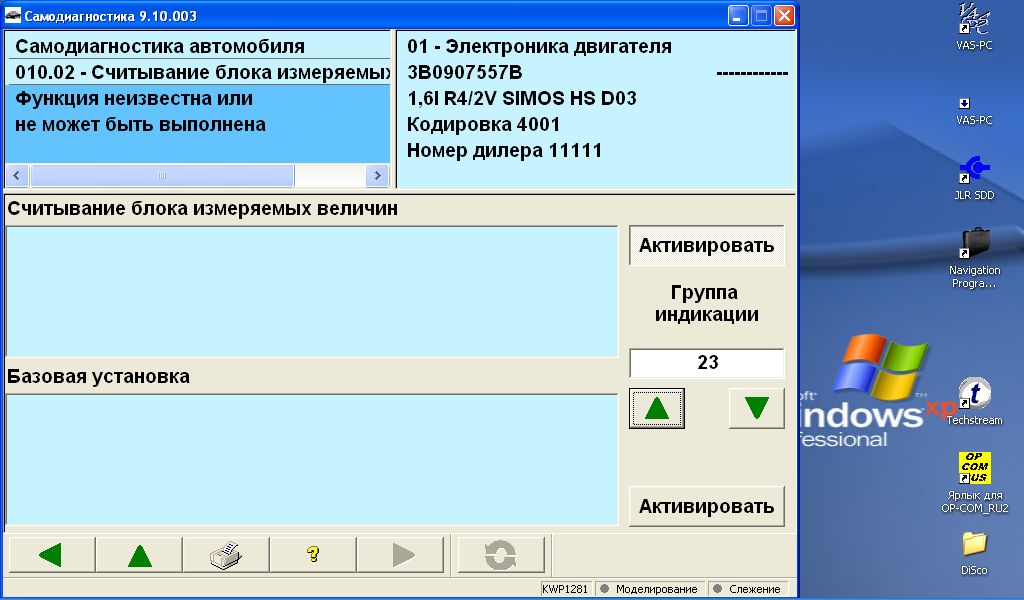Open help with the yellow question mark
Image resolution: width=1024 pixels, height=600 pixels.
pyautogui.click(x=313, y=555)
